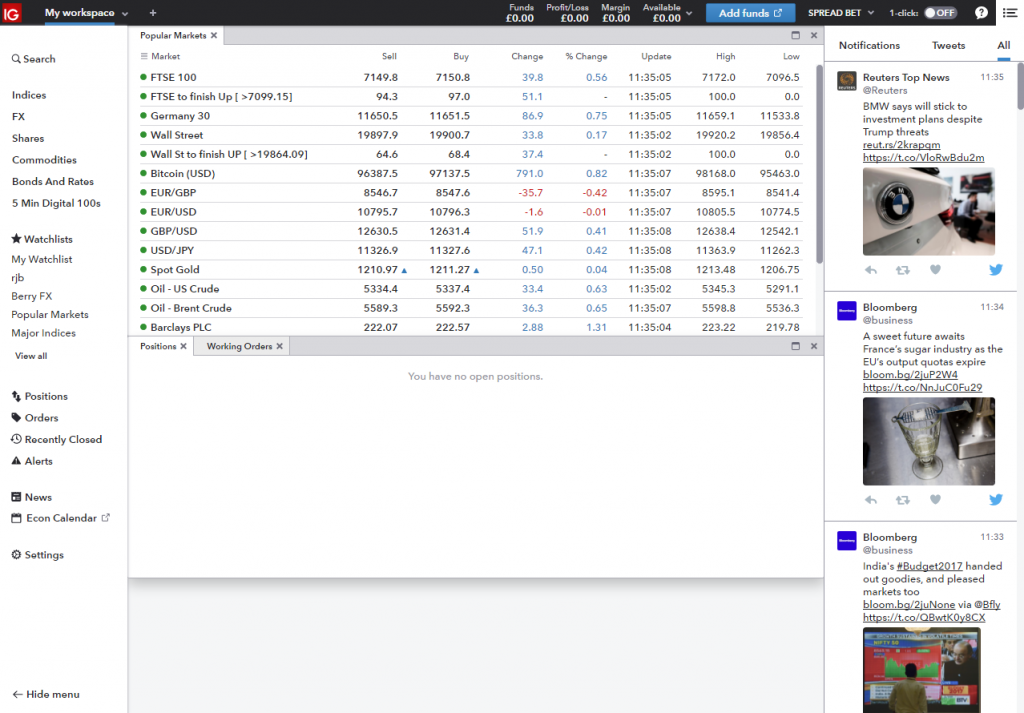This screenshot has width=1024, height=713.
Task: Click the Spot Gold sell price 1210.97
Action: click(x=377, y=270)
